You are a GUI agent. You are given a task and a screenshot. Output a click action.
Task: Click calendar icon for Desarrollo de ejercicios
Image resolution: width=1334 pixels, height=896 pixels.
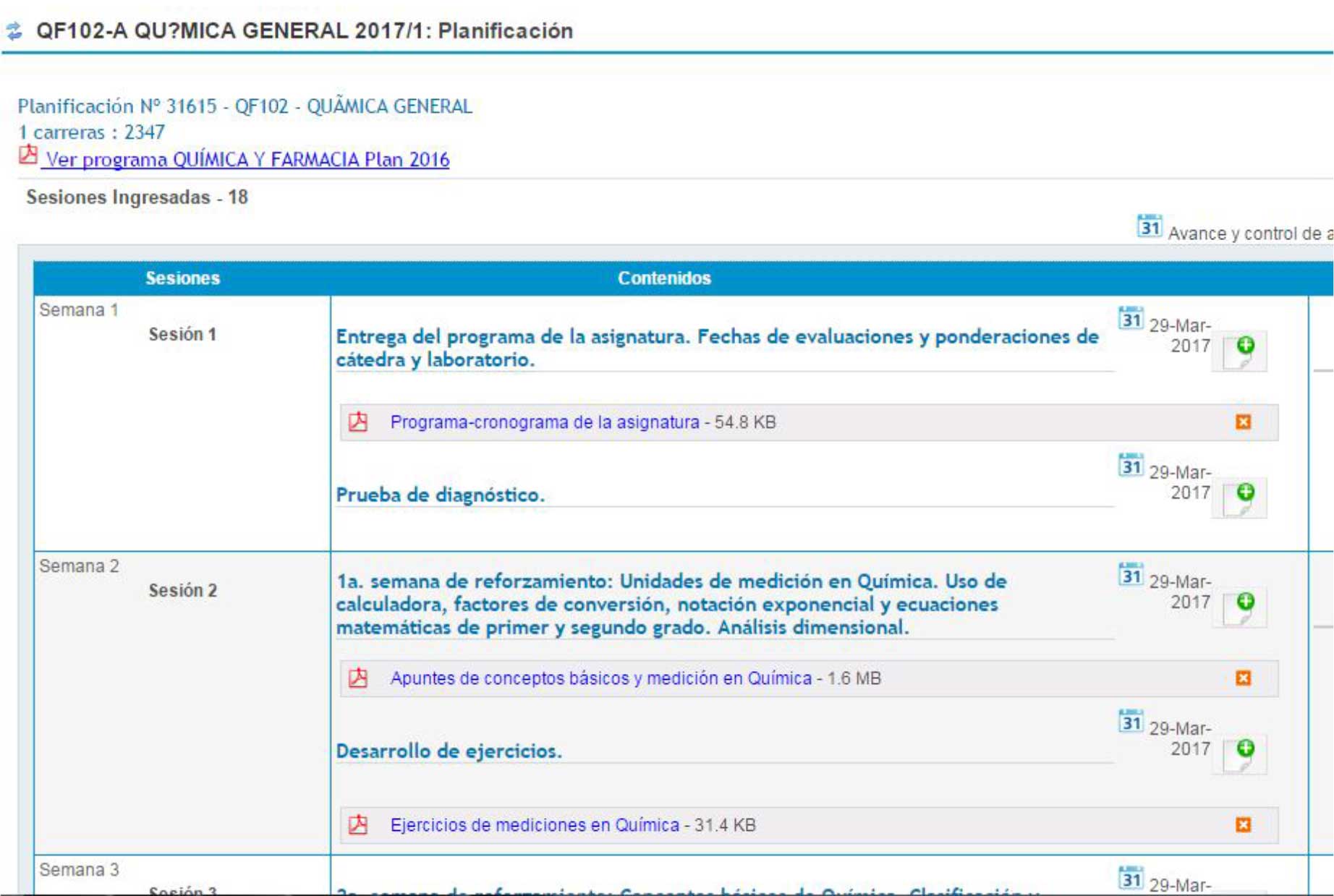click(x=1130, y=722)
